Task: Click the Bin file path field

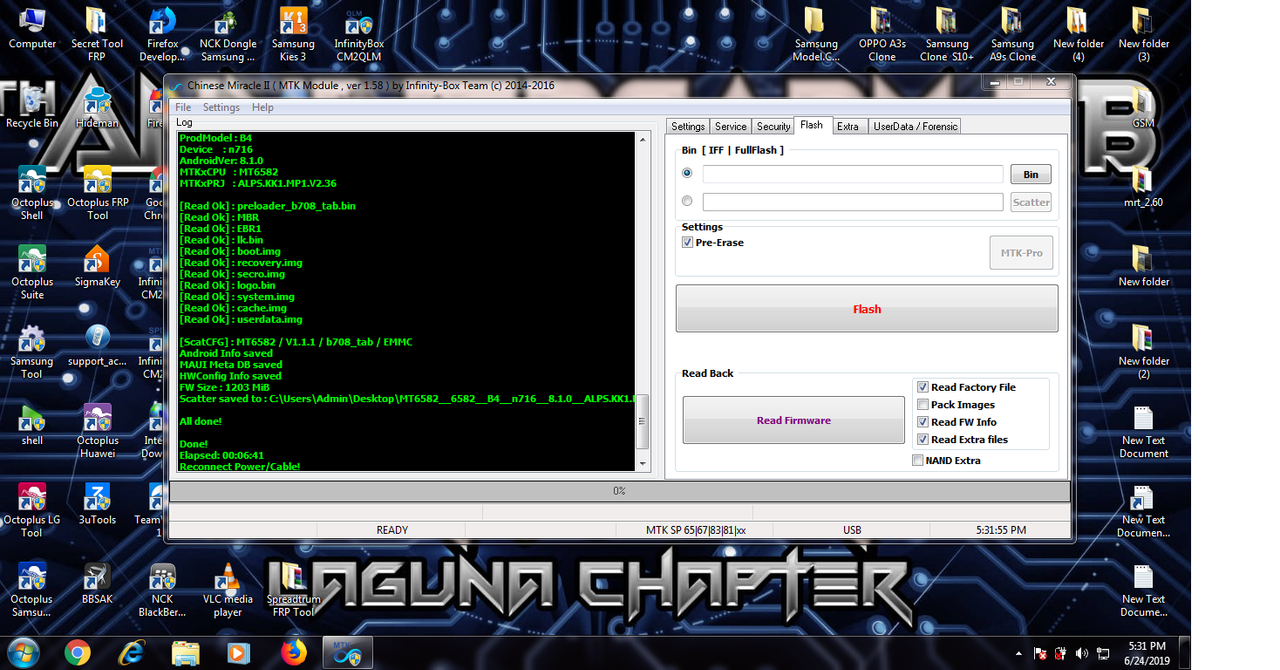Action: (x=853, y=174)
